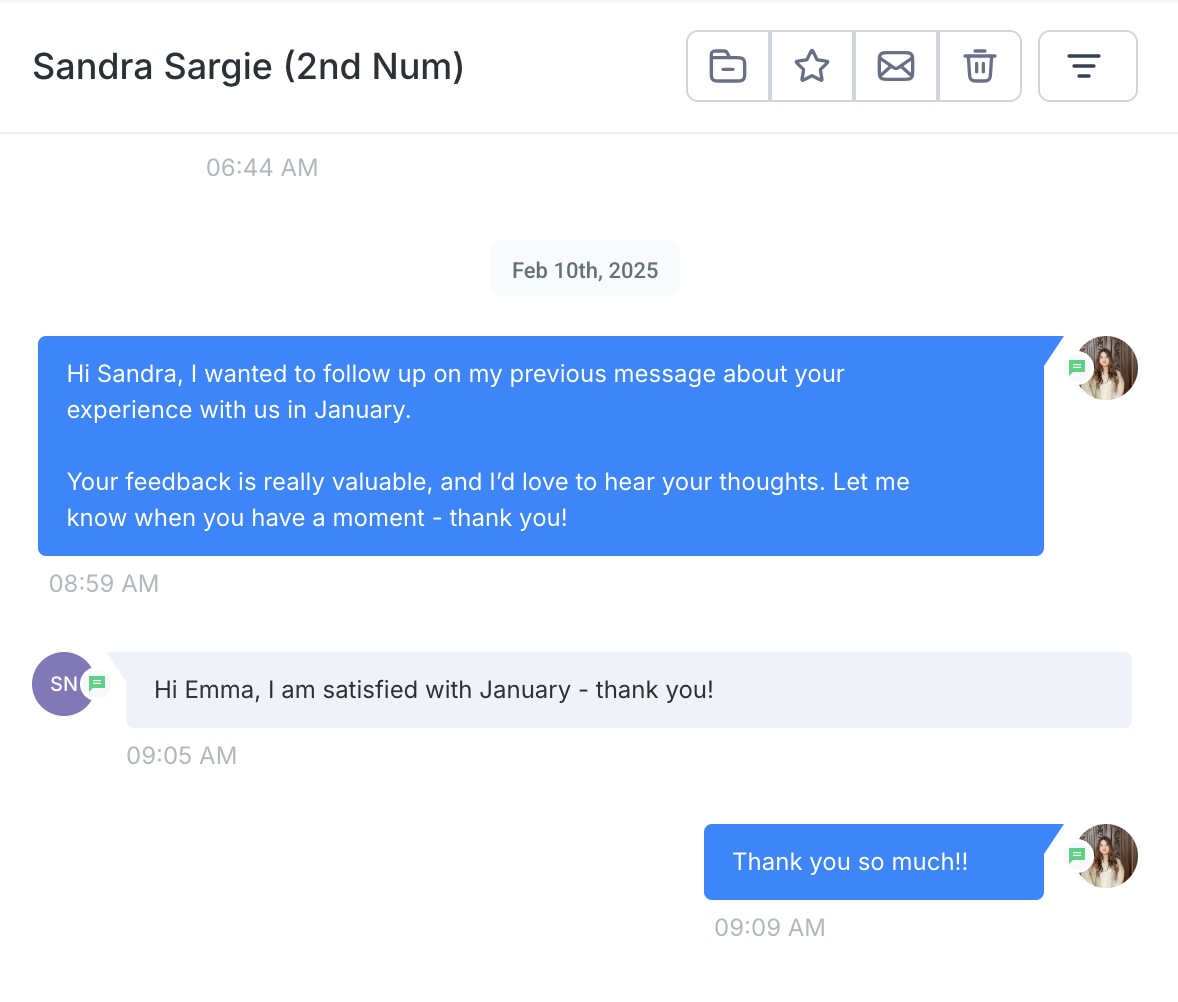Click SMS icon next to 'Thank you' message
The width and height of the screenshot is (1178, 1002).
coord(1077,855)
